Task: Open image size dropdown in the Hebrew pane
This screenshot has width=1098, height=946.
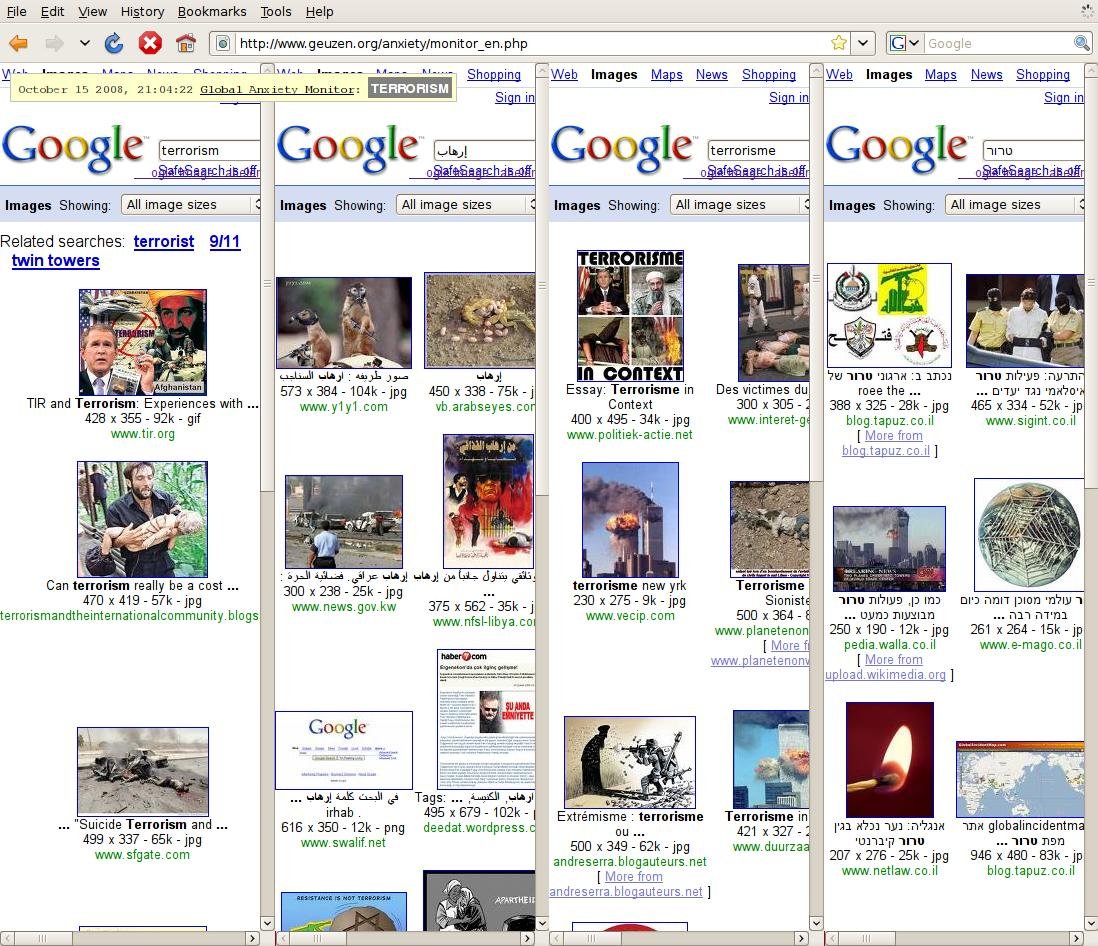Action: tap(1015, 204)
